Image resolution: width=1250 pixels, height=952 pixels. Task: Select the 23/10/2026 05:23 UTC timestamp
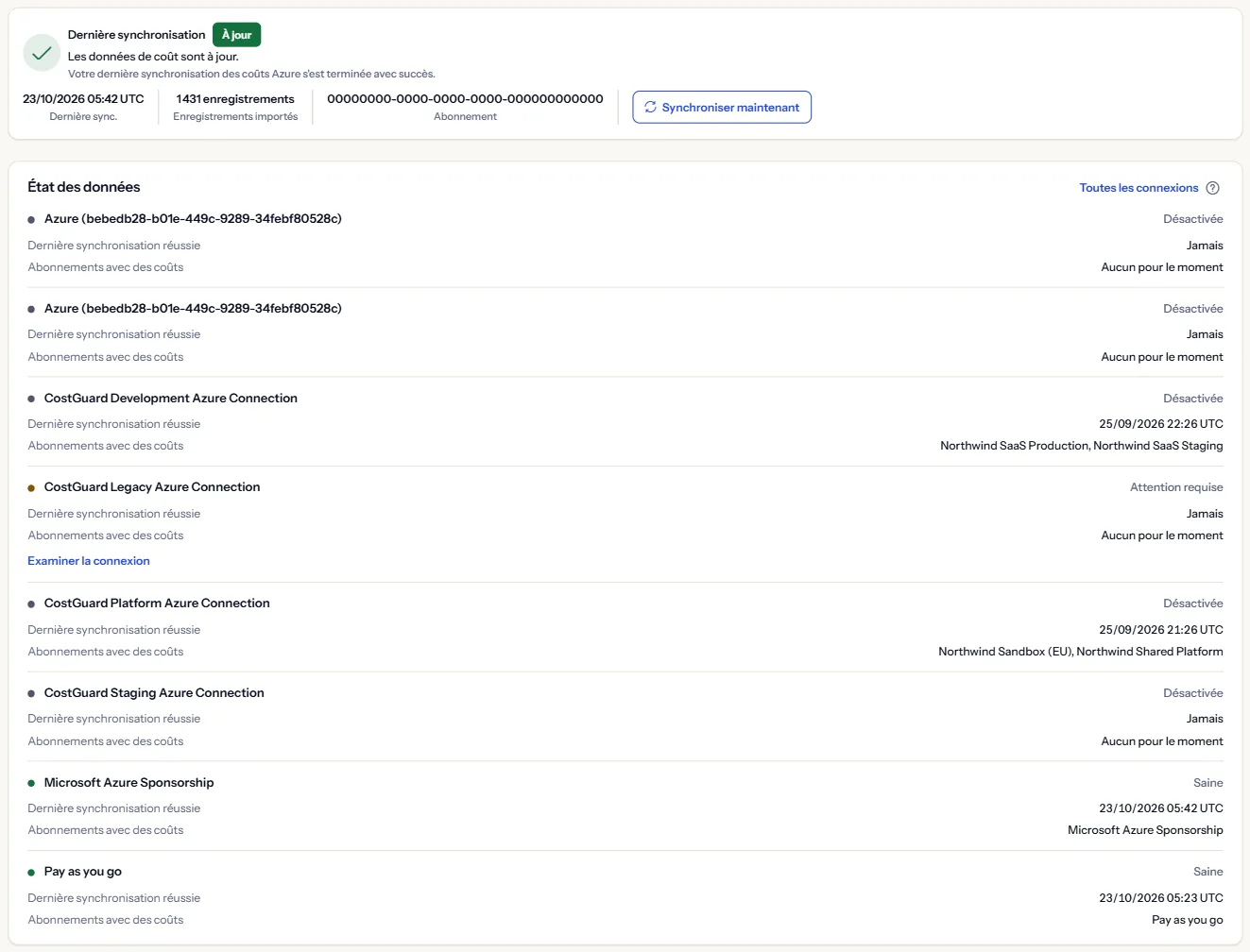point(1161,898)
